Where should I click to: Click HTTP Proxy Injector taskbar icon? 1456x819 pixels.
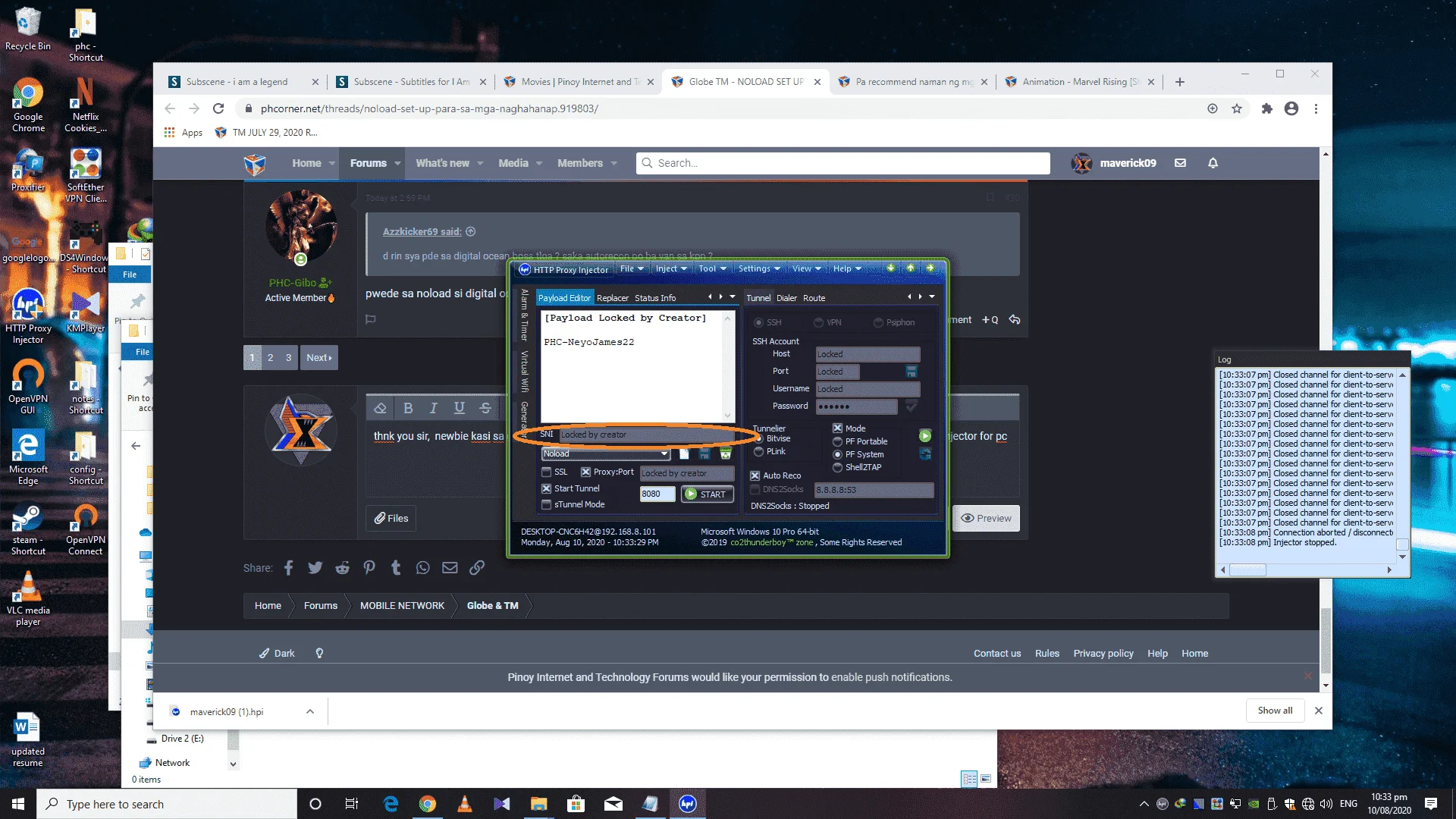coord(688,804)
